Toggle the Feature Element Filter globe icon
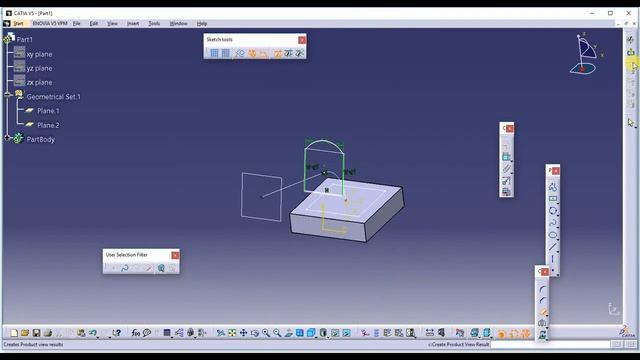Viewport: 640px width, 360px height. (x=161, y=268)
